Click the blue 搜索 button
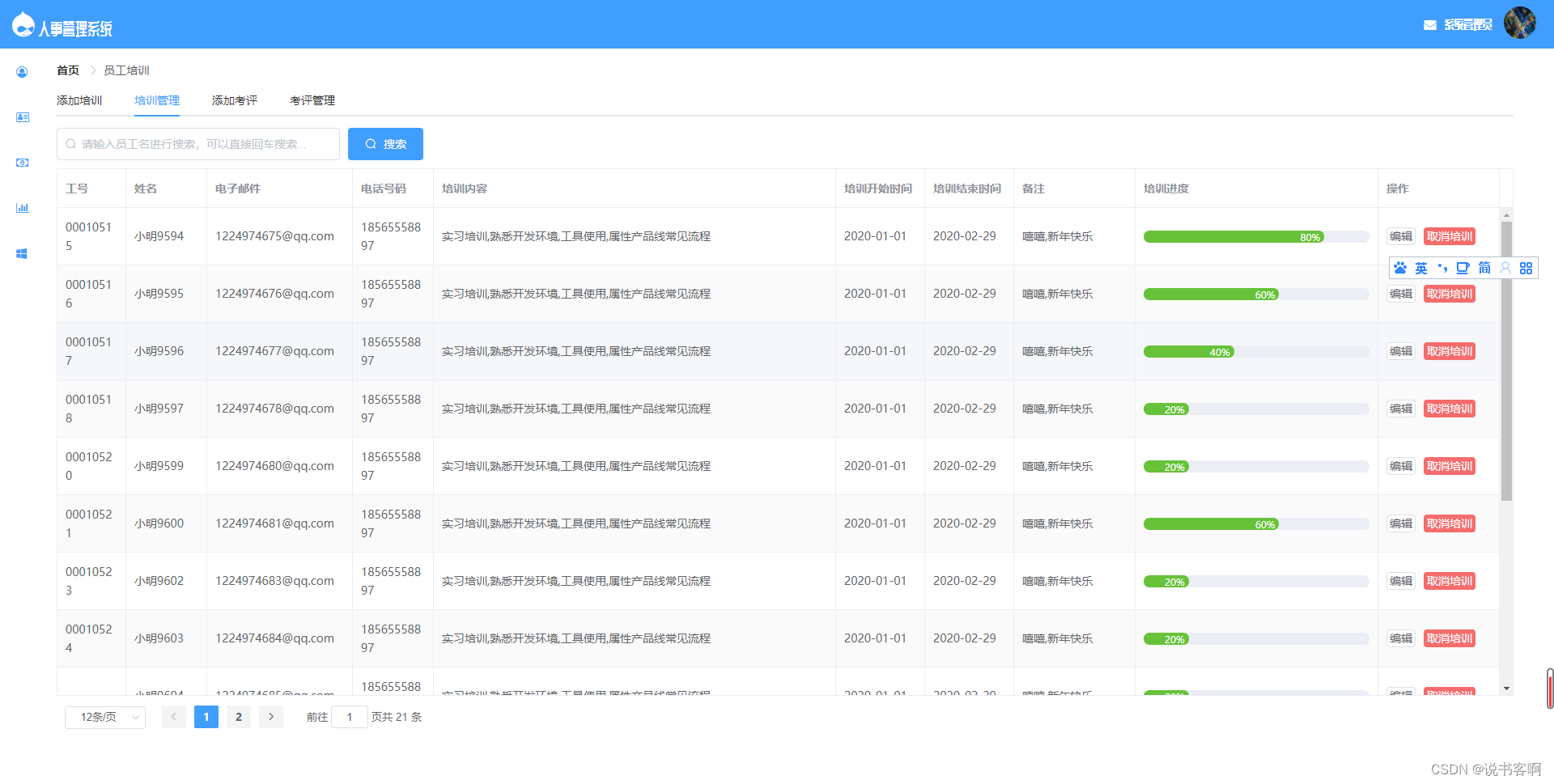The image size is (1554, 784). (385, 144)
